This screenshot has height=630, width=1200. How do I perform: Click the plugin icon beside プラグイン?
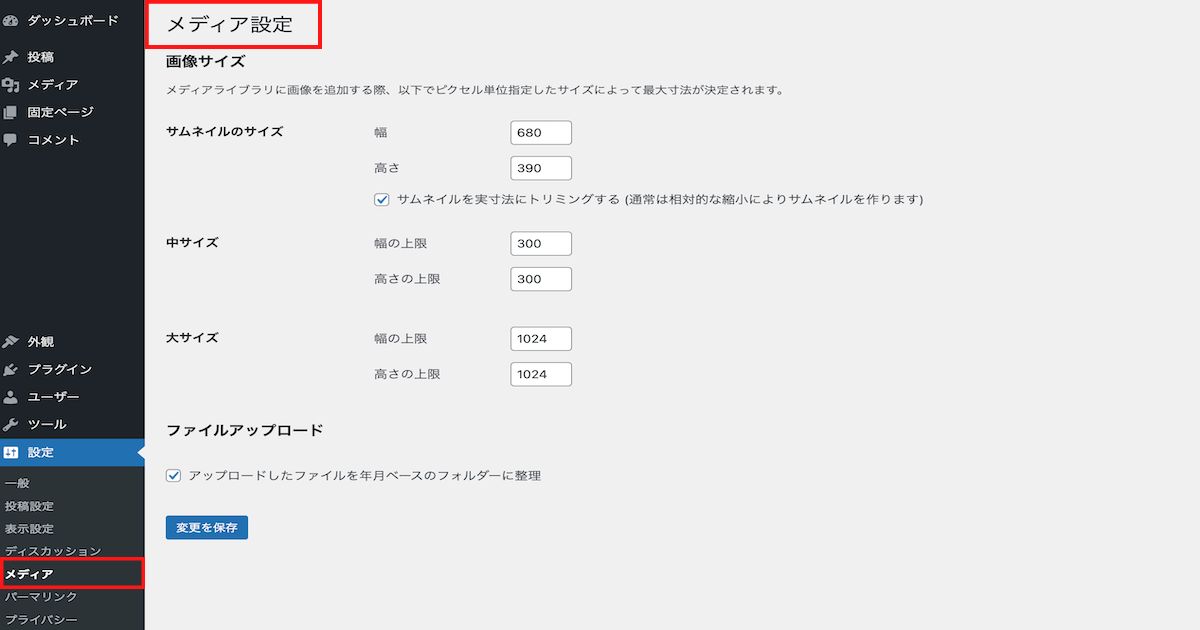click(x=11, y=369)
